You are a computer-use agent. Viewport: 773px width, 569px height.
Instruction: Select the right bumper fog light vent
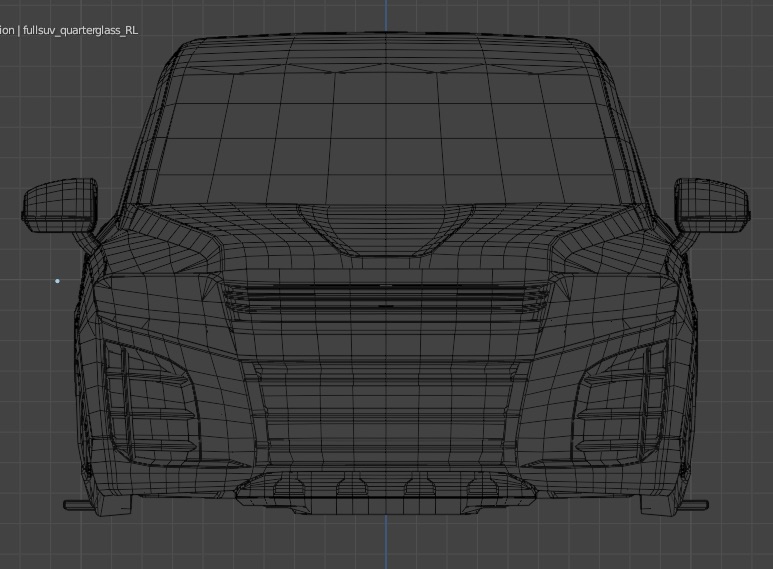click(x=622, y=403)
